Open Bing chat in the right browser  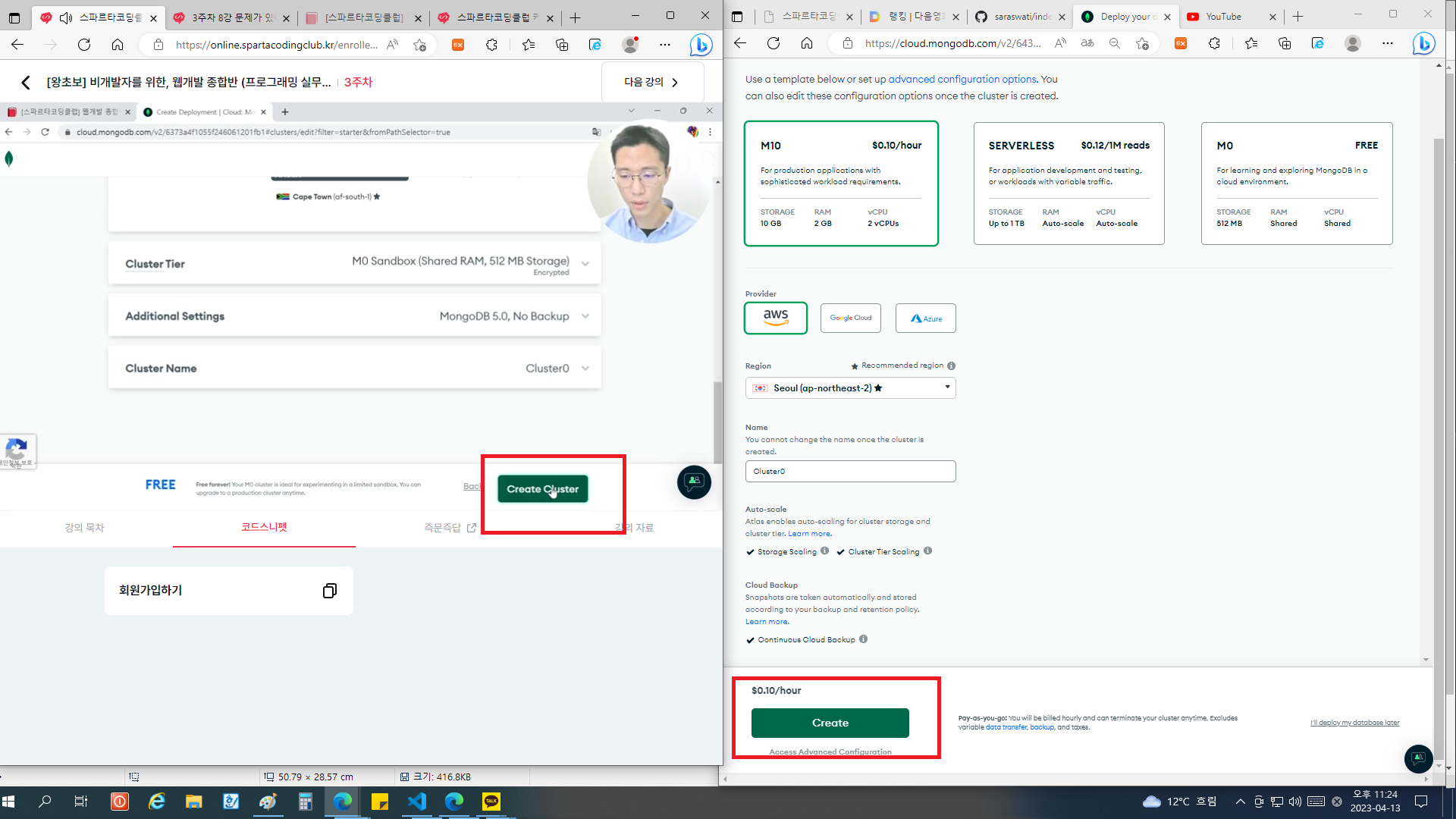point(1423,44)
